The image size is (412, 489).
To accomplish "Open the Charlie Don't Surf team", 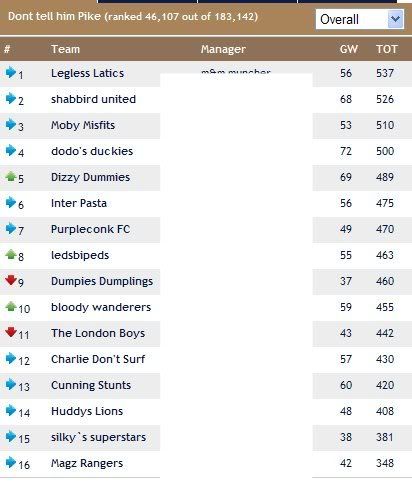I will point(98,359).
